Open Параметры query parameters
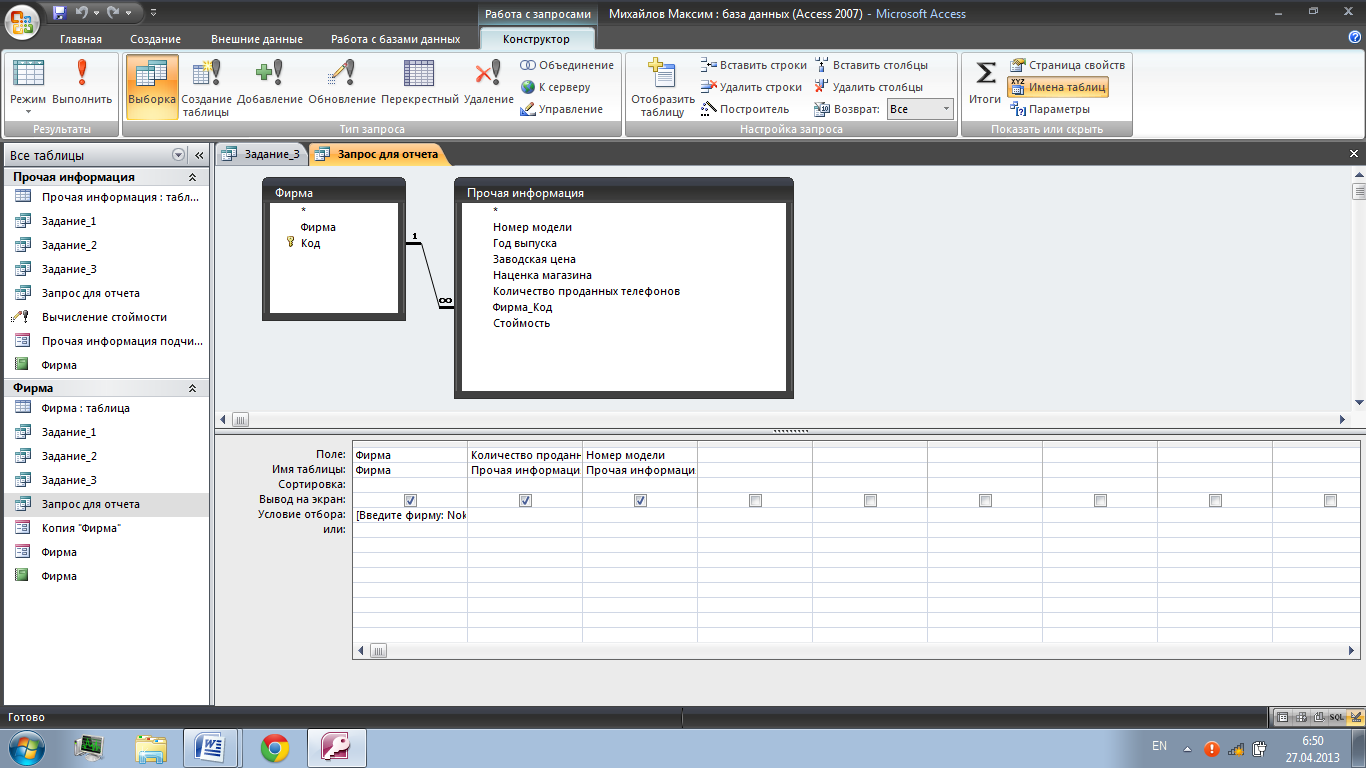Viewport: 1366px width, 768px height. (1051, 109)
